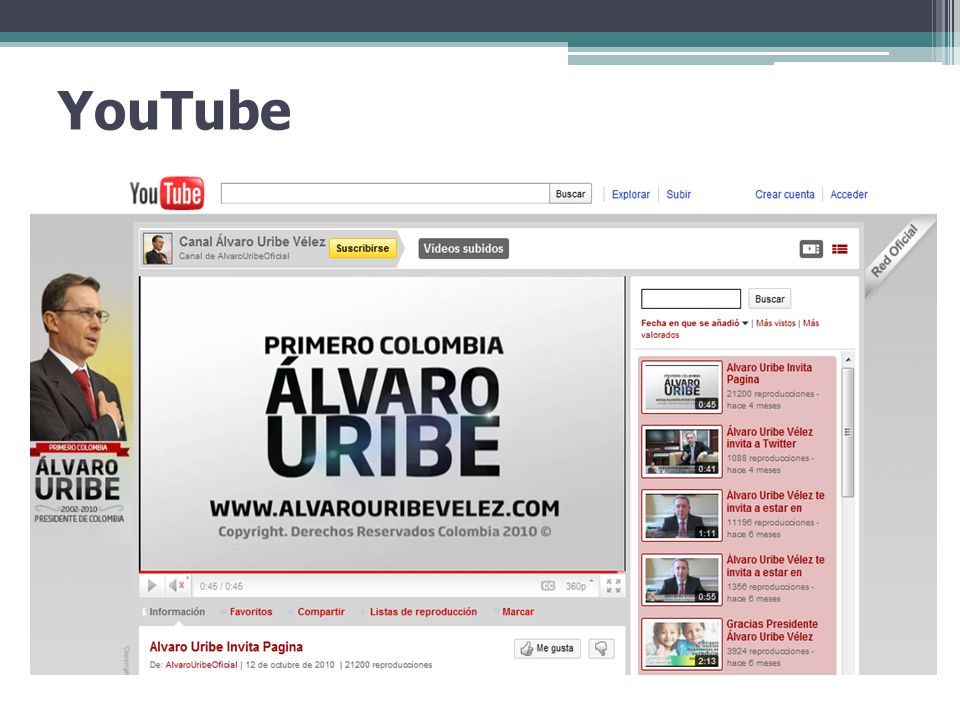This screenshot has height=720, width=960.
Task: Click the Canal Álvaro Uribe Vélez title
Action: click(252, 242)
